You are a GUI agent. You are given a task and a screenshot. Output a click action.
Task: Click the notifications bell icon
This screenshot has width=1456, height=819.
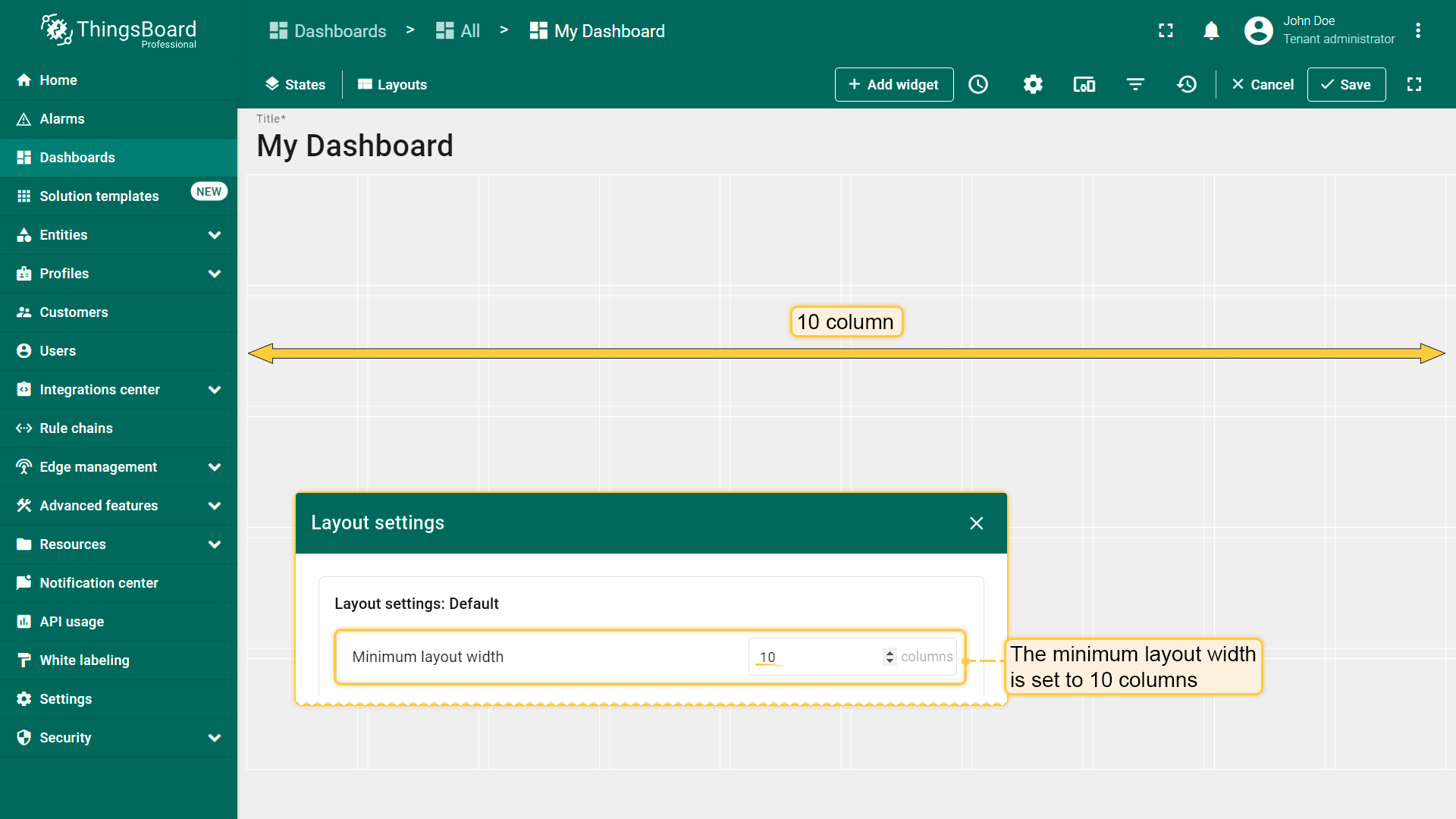click(x=1211, y=30)
